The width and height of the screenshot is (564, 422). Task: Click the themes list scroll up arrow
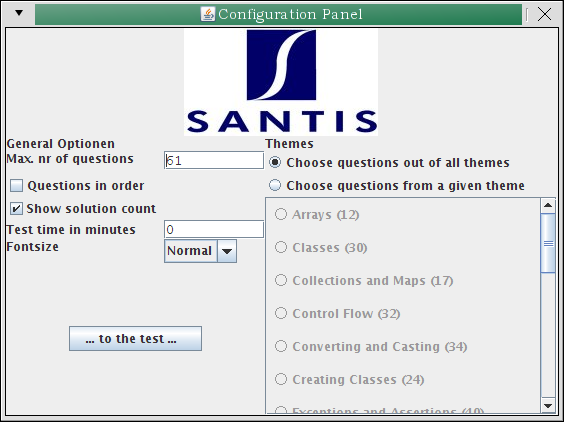coord(548,205)
